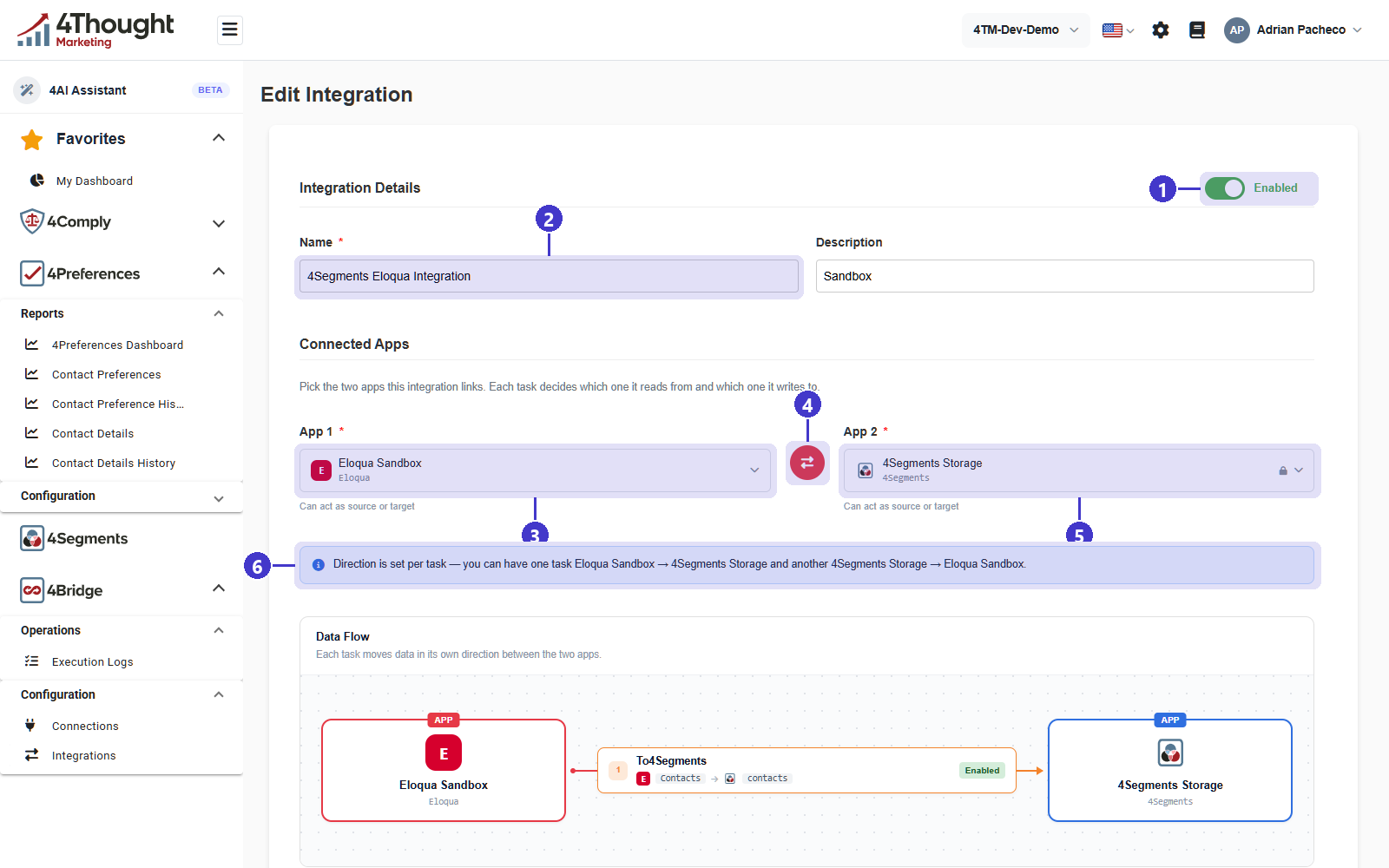This screenshot has height=868, width=1389.
Task: Open the App 1 Eloqua Sandbox dropdown
Action: pyautogui.click(x=535, y=470)
